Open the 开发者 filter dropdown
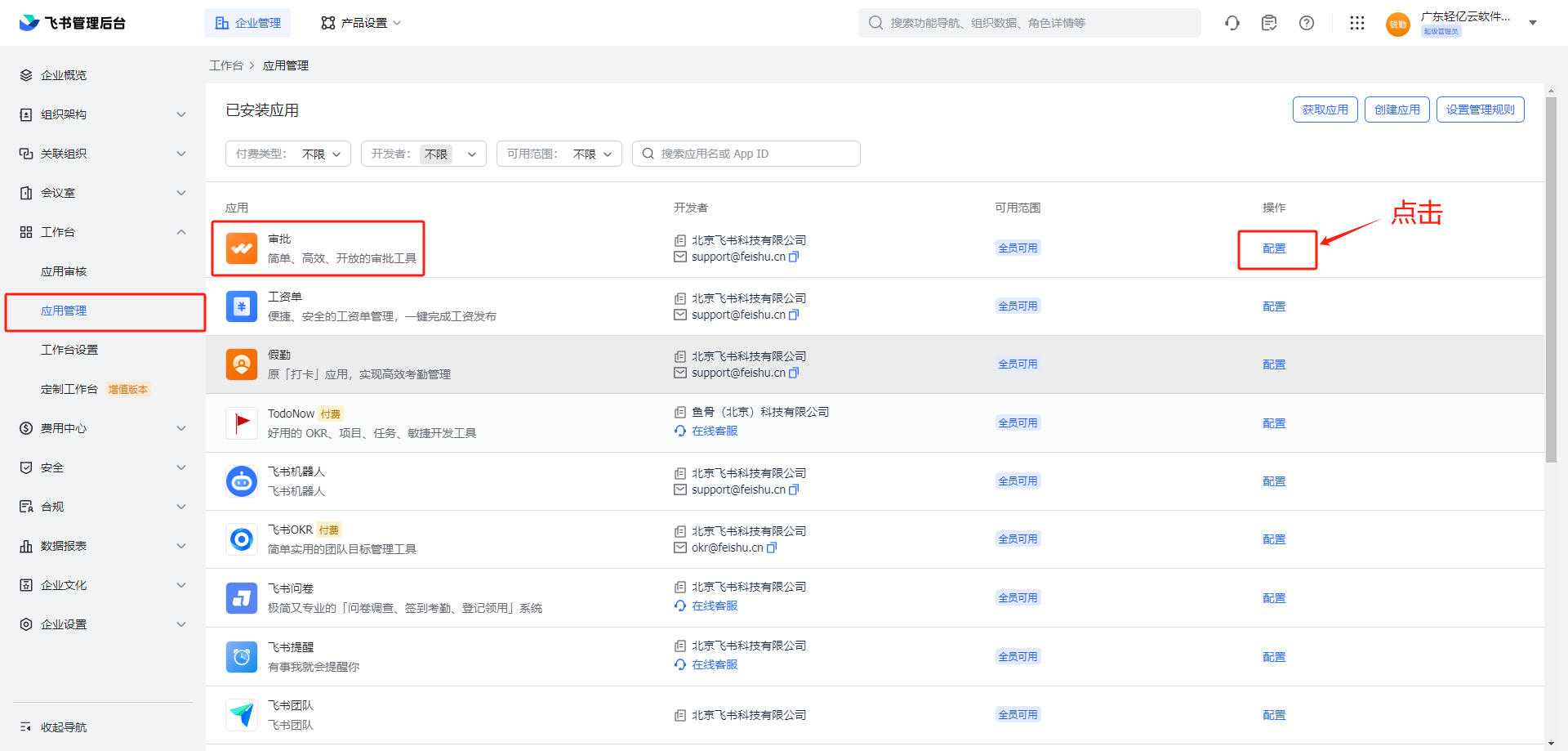 [424, 154]
